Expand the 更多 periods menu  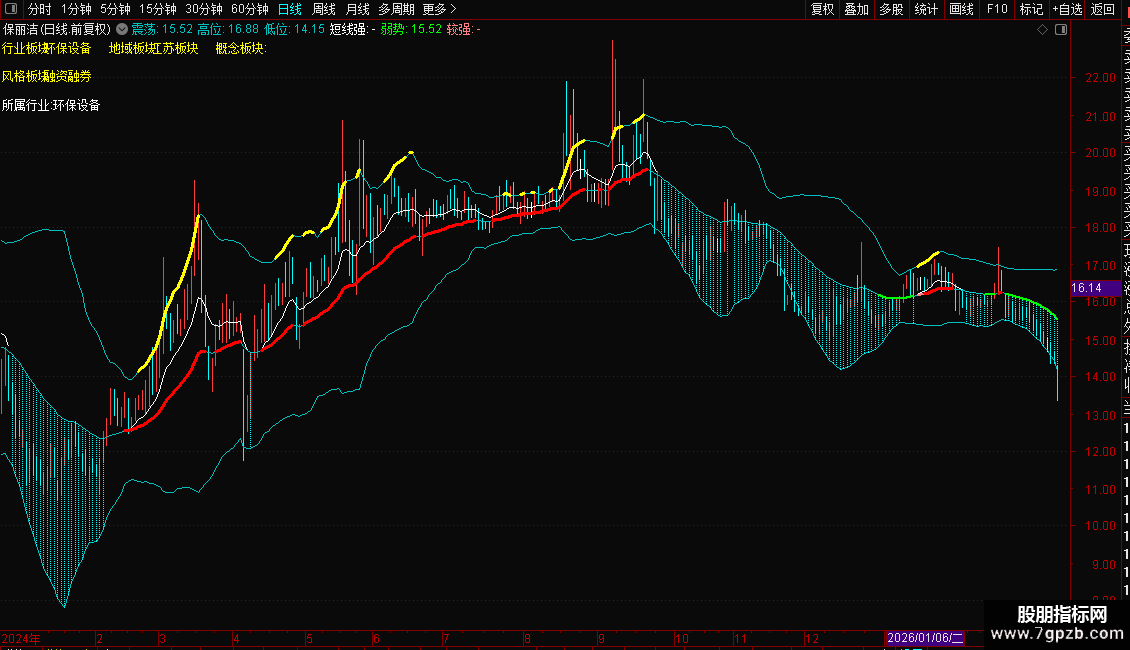pos(440,9)
